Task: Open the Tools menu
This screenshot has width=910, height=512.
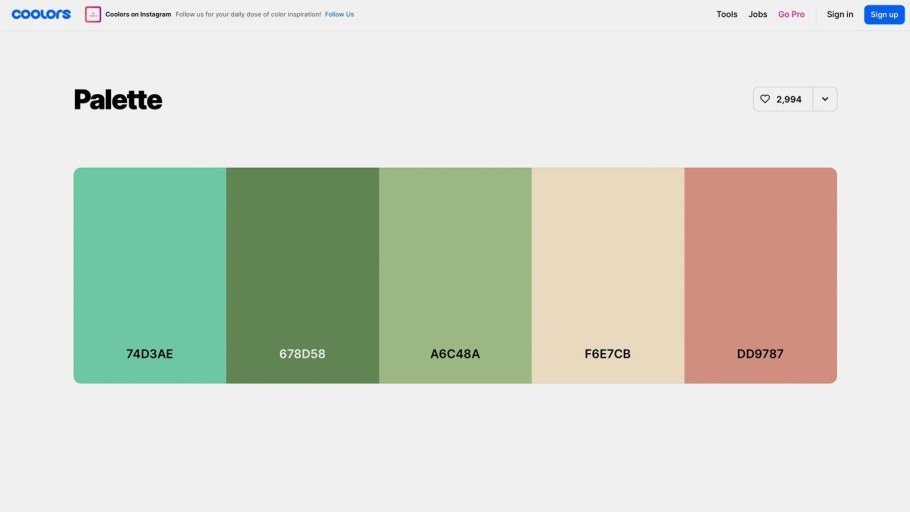Action: click(727, 14)
